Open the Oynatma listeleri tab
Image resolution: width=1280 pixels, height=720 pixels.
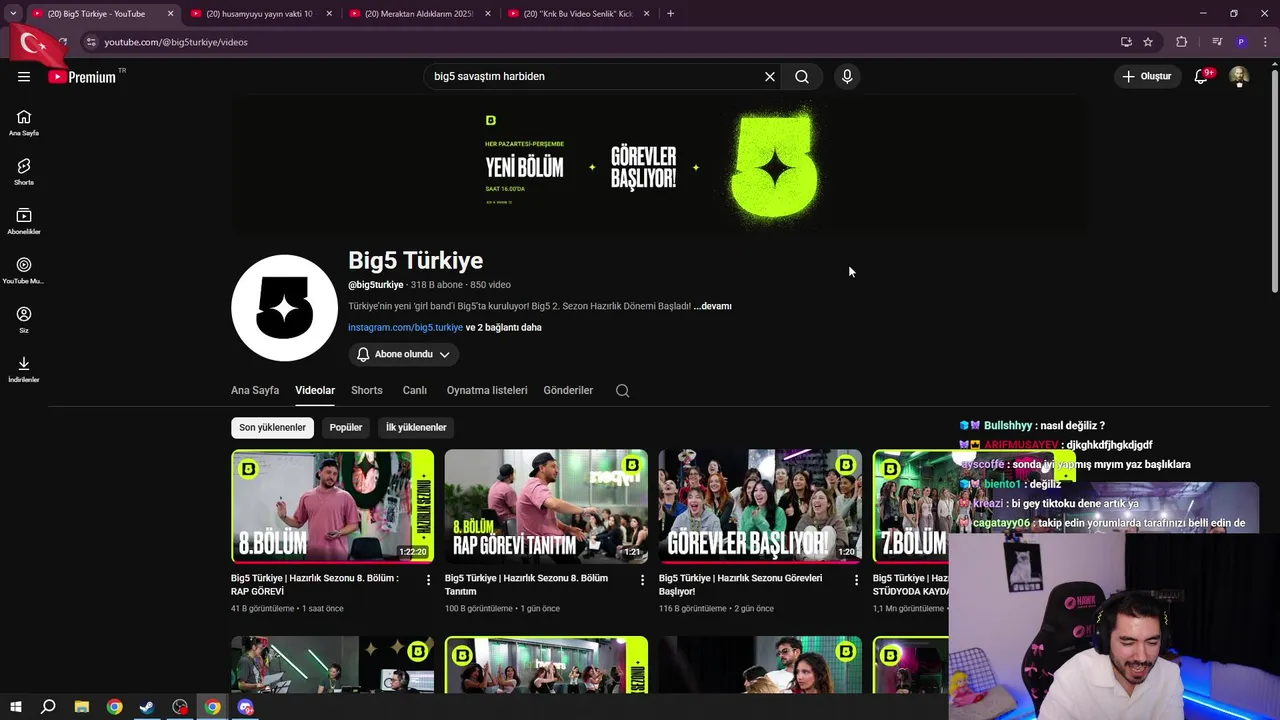(x=487, y=390)
